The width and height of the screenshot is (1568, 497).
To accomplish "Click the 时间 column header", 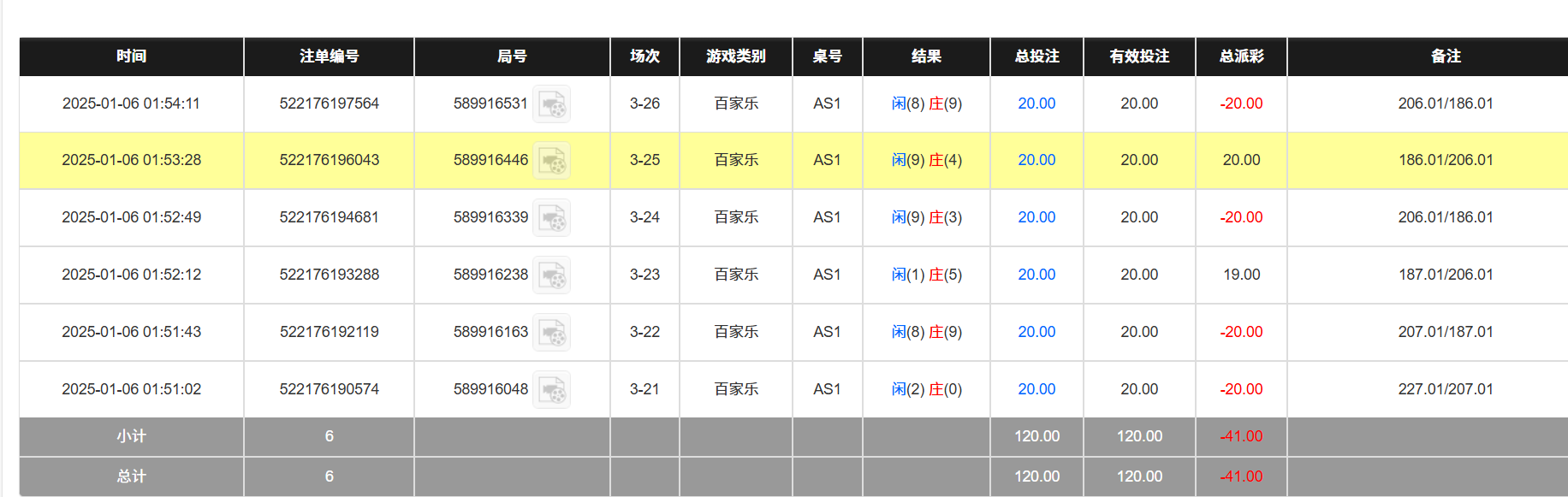I will pos(131,56).
